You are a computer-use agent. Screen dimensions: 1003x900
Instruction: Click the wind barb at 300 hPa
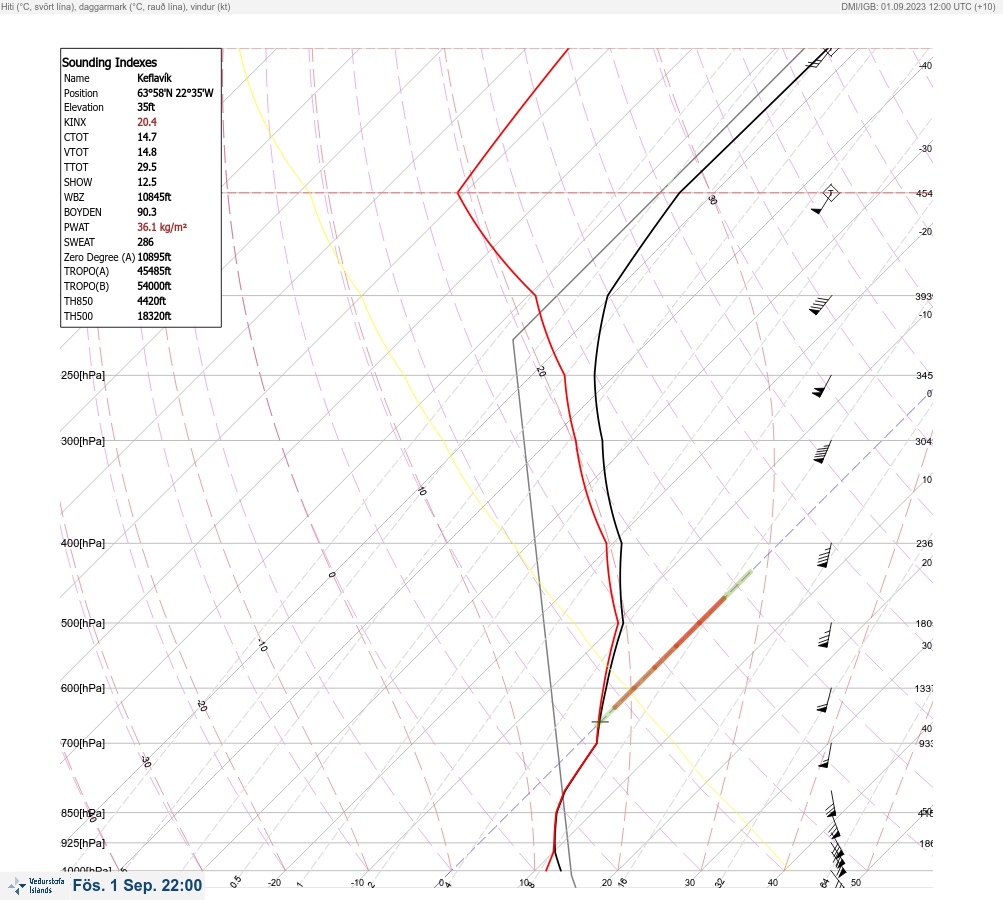click(x=822, y=452)
